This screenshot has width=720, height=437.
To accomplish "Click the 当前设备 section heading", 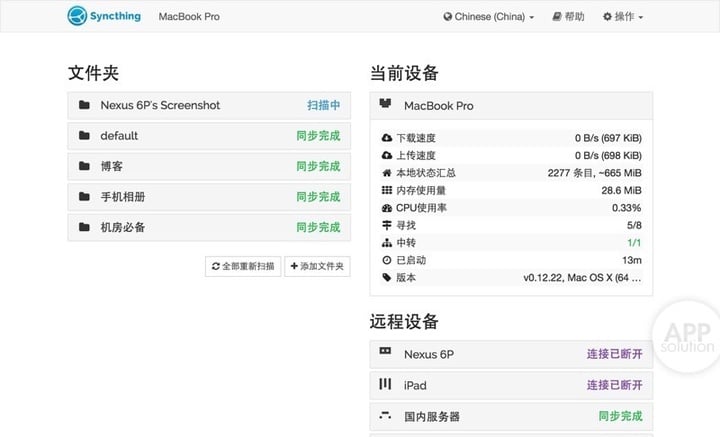I will click(x=404, y=73).
